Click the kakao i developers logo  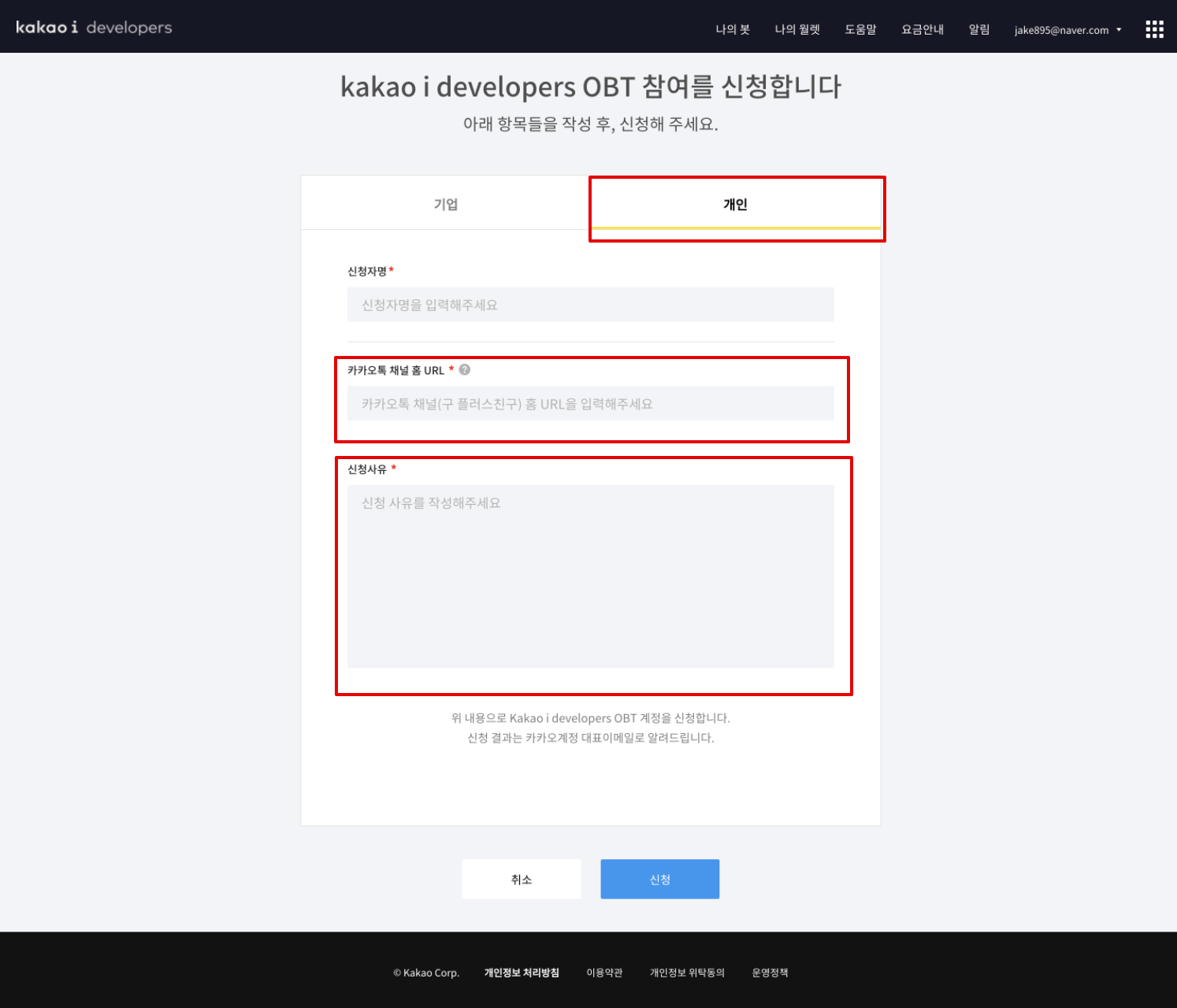point(94,28)
